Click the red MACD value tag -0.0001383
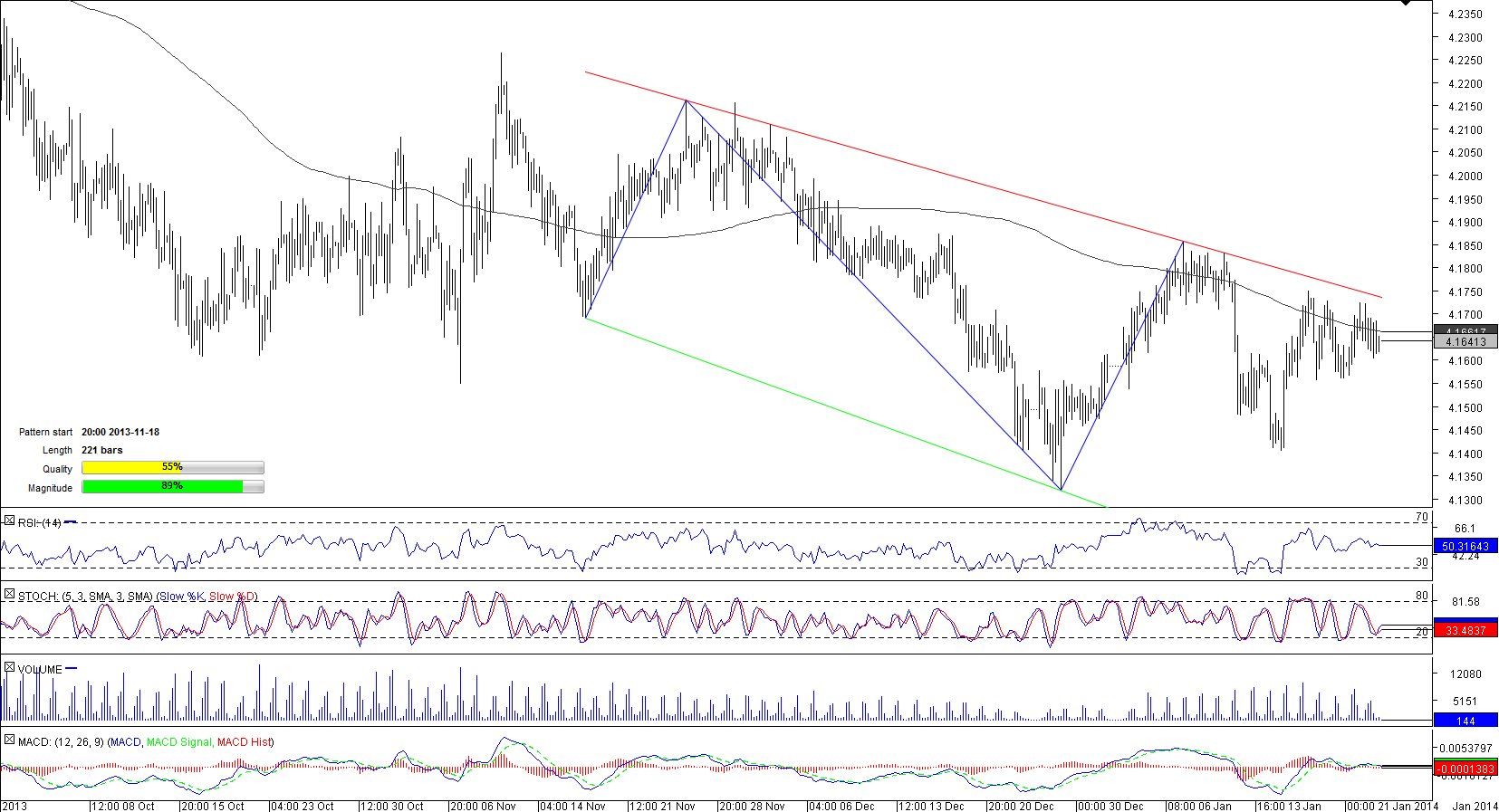Image resolution: width=1499 pixels, height=812 pixels. 1465,769
